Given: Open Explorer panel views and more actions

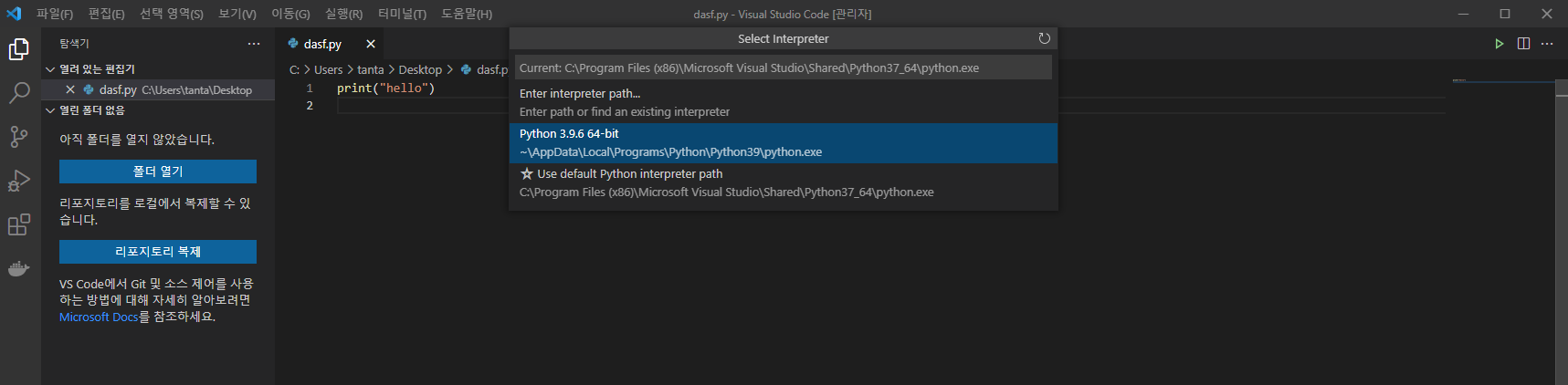Looking at the screenshot, I should (x=254, y=44).
